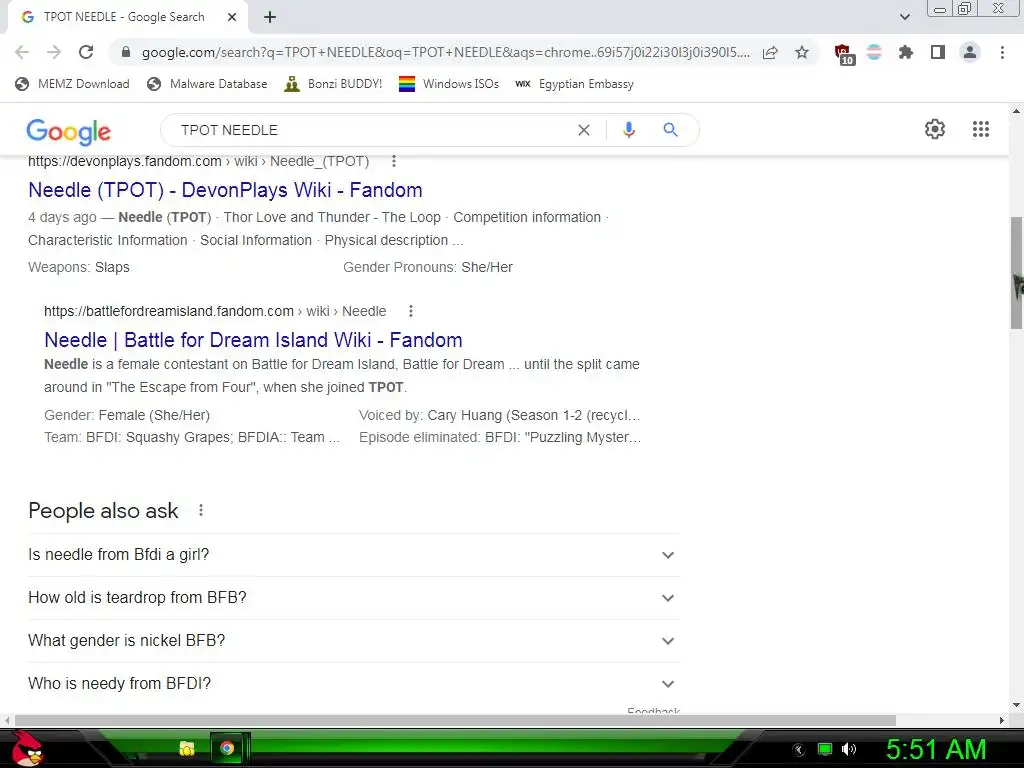The height and width of the screenshot is (768, 1024).
Task: Open Needle Battle for Dream Island Wiki result
Action: click(253, 340)
